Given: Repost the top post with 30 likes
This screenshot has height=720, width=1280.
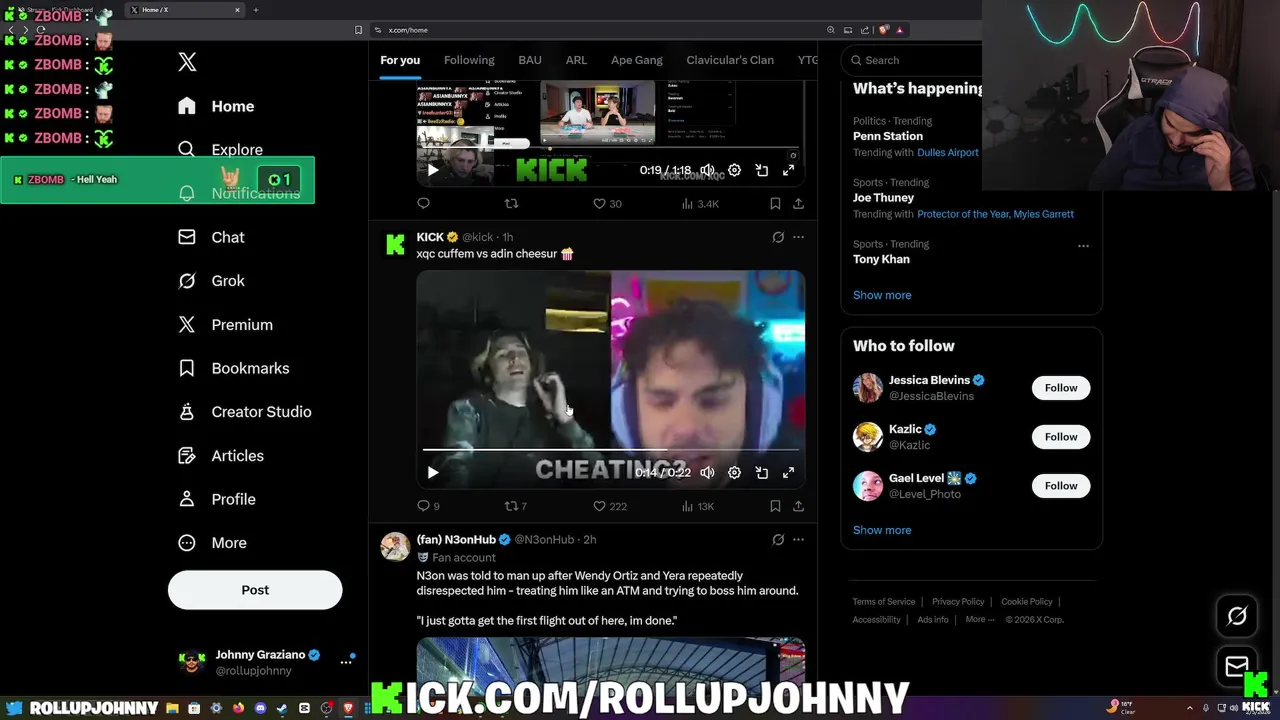Looking at the screenshot, I should [x=511, y=203].
